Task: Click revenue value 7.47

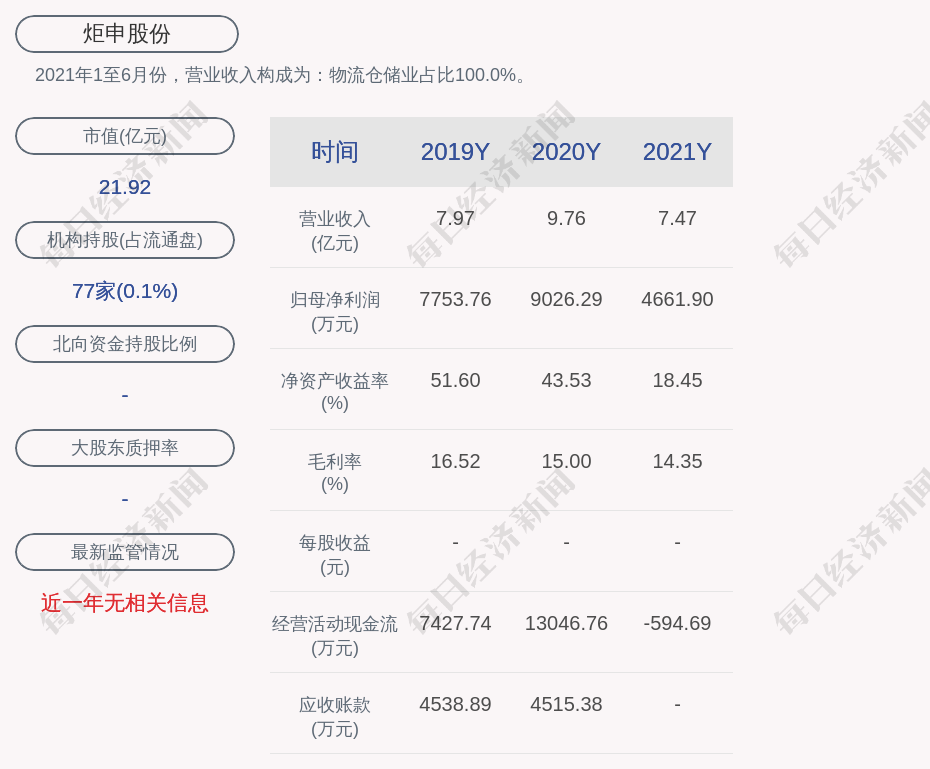Action: (677, 218)
